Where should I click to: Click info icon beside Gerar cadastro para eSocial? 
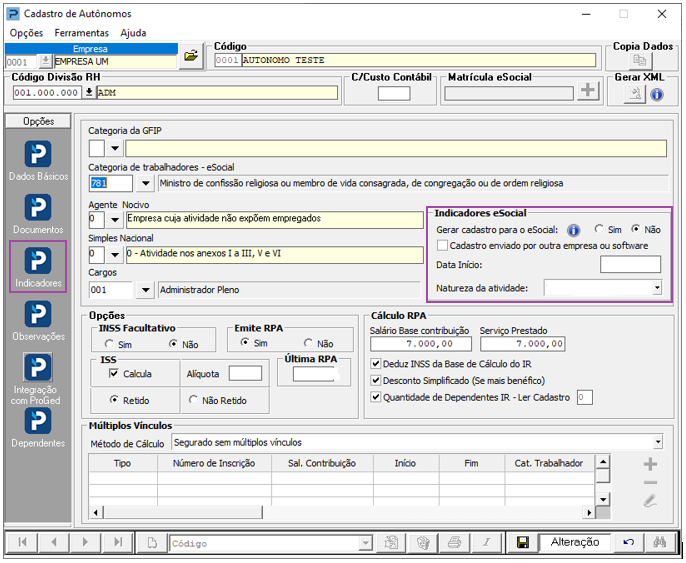[x=573, y=230]
